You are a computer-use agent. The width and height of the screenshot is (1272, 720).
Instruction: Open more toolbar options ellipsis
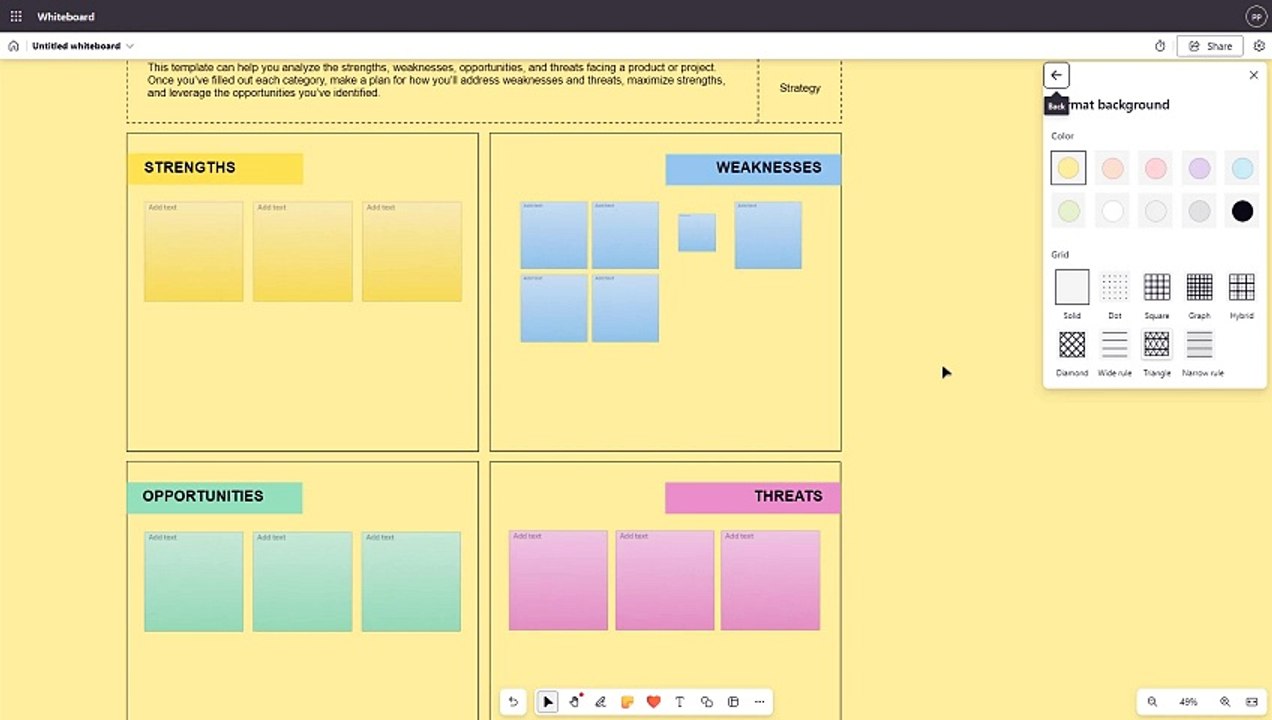click(759, 702)
